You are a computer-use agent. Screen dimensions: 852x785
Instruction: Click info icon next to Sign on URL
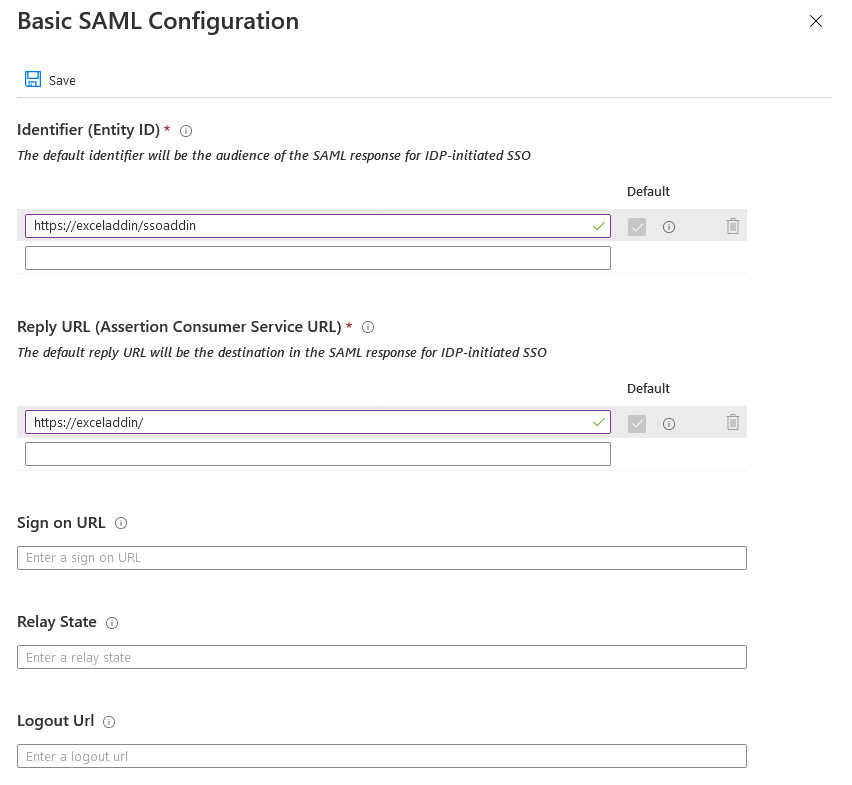pyautogui.click(x=122, y=523)
